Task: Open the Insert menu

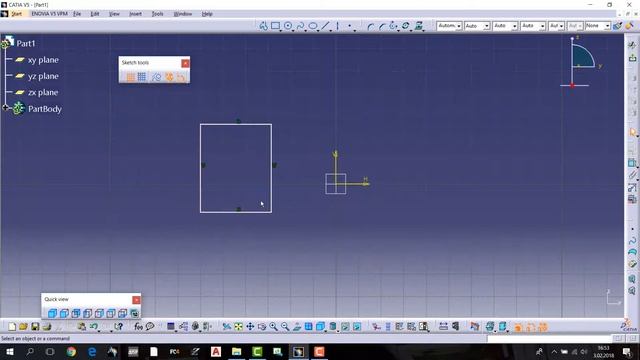Action: tap(135, 14)
